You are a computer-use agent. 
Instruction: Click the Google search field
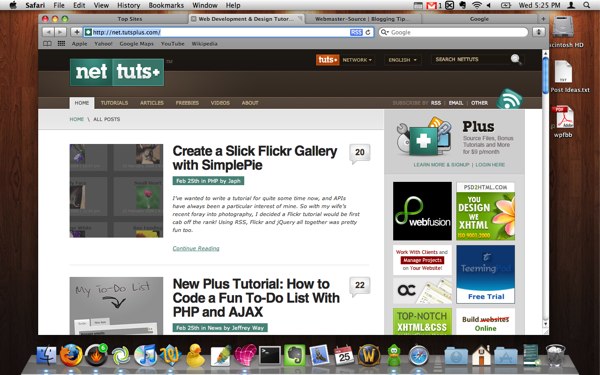pyautogui.click(x=454, y=33)
